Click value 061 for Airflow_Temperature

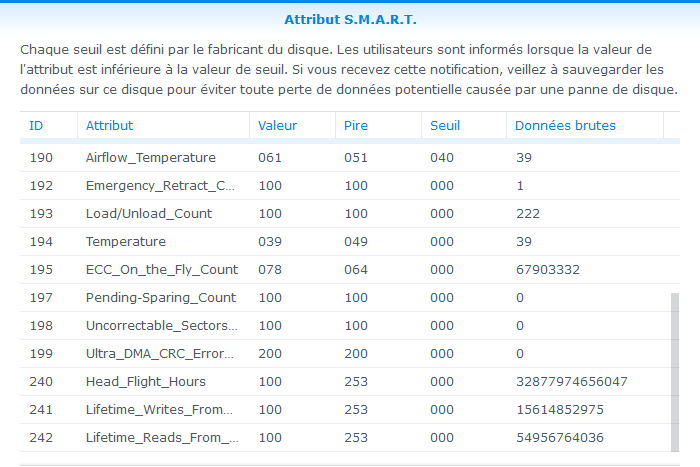tap(270, 158)
